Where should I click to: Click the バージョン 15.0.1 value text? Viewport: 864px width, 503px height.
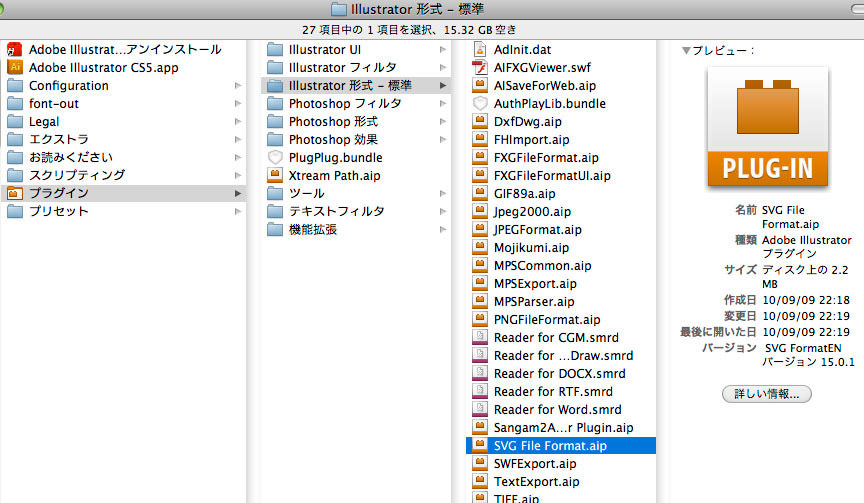coord(808,362)
